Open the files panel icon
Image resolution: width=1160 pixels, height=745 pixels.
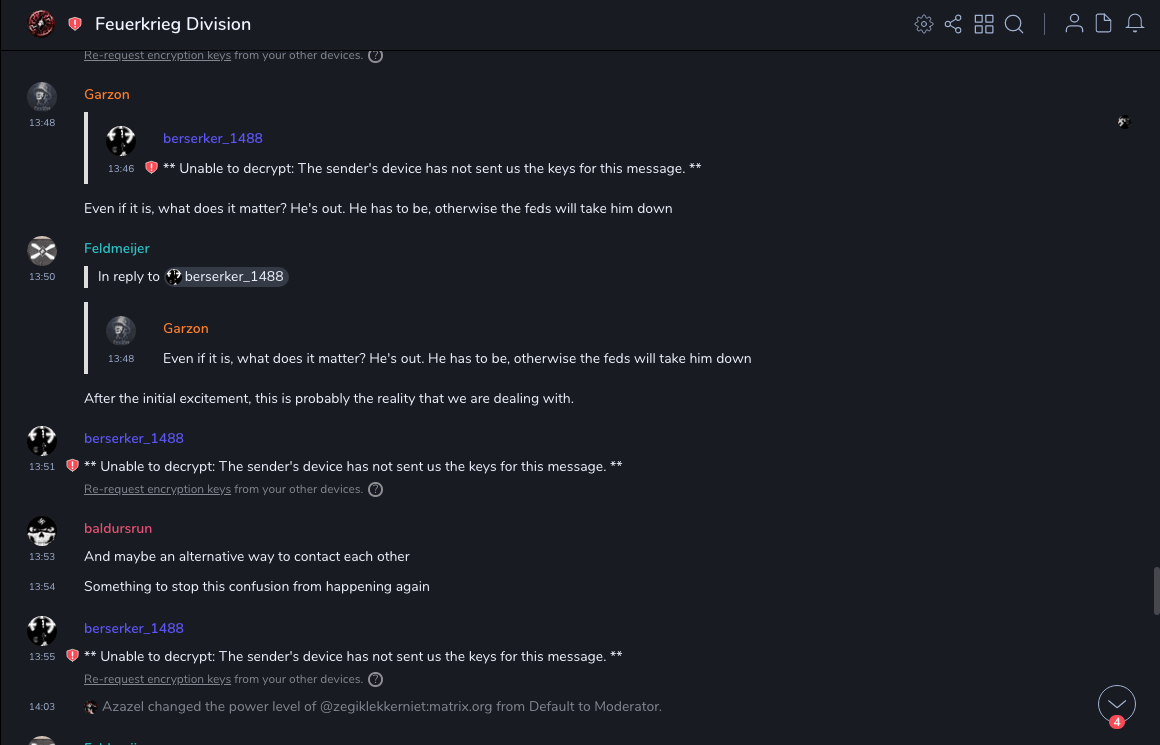pos(1104,24)
